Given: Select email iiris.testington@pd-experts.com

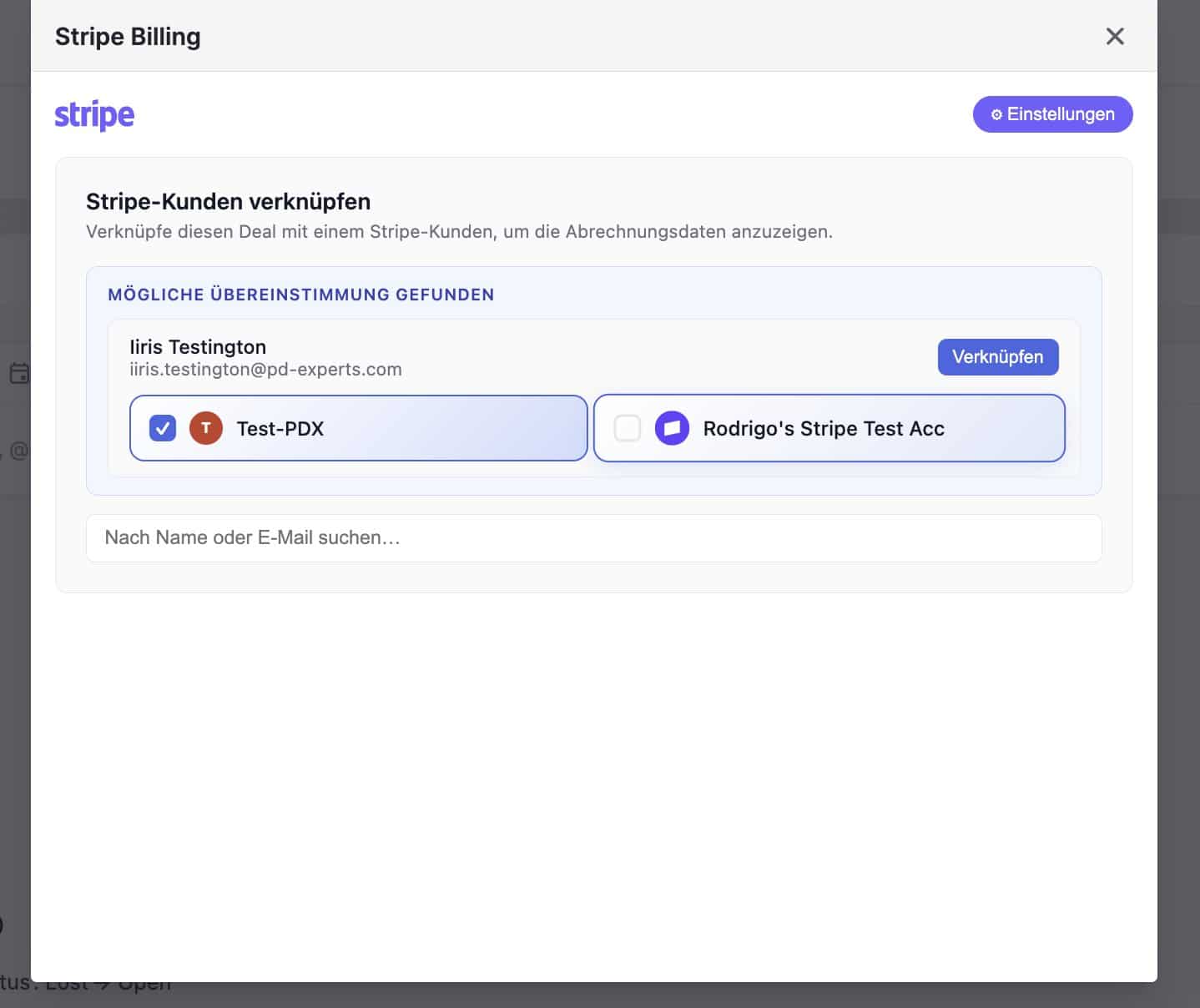Looking at the screenshot, I should click(x=265, y=370).
